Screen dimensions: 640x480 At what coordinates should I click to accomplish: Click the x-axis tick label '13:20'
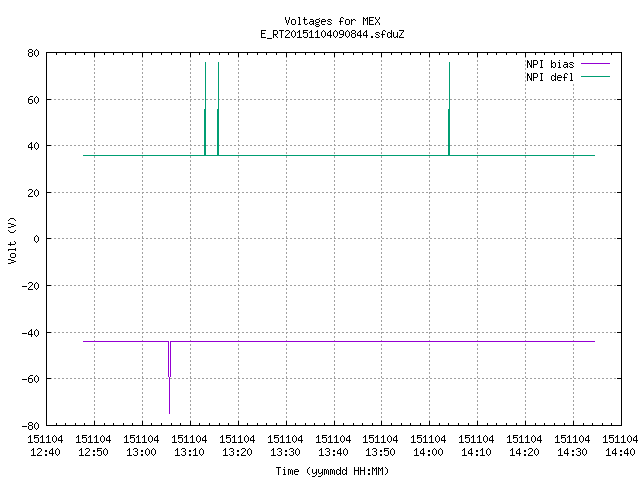[237, 452]
